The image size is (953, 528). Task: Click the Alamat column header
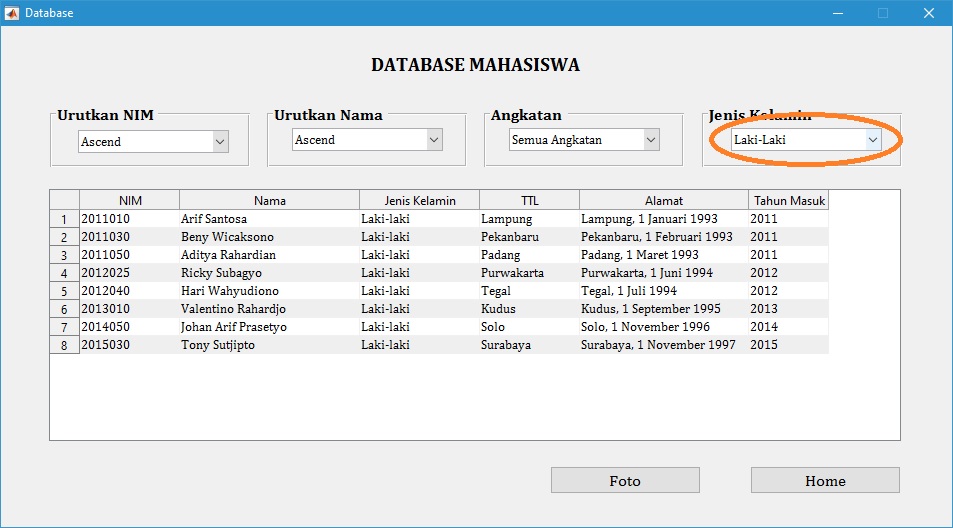click(x=664, y=201)
